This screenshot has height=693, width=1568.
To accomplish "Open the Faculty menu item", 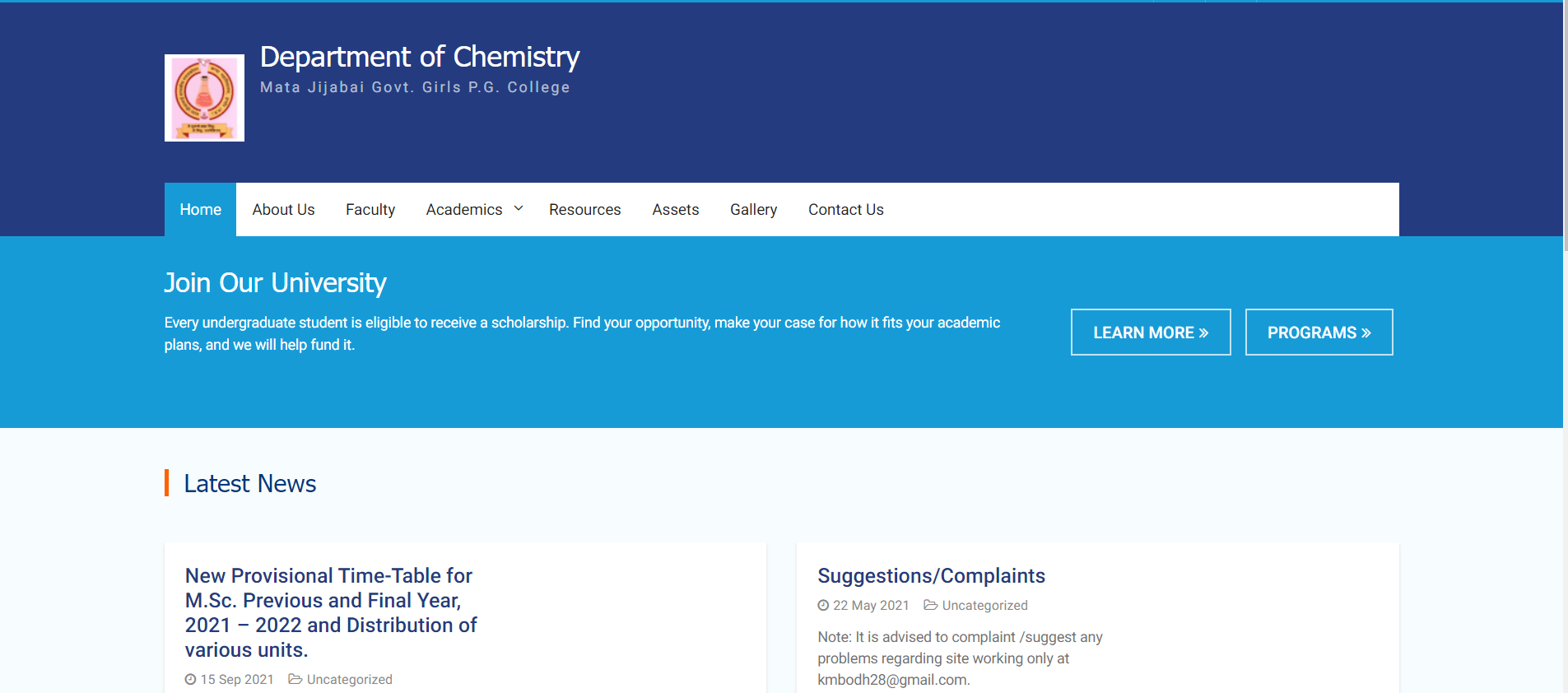I will coord(370,210).
